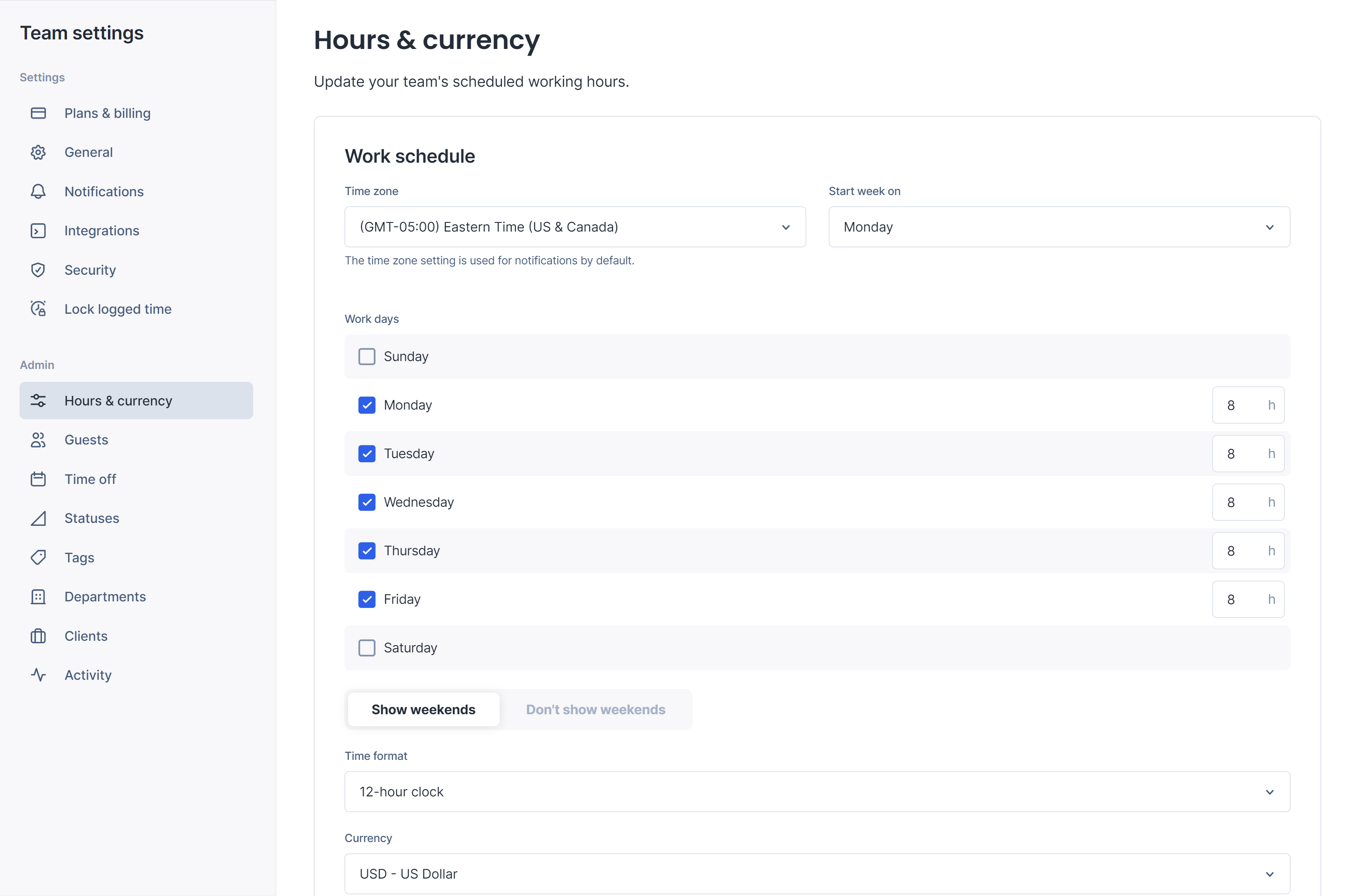Open the Currency dropdown
This screenshot has width=1357, height=896.
817,874
